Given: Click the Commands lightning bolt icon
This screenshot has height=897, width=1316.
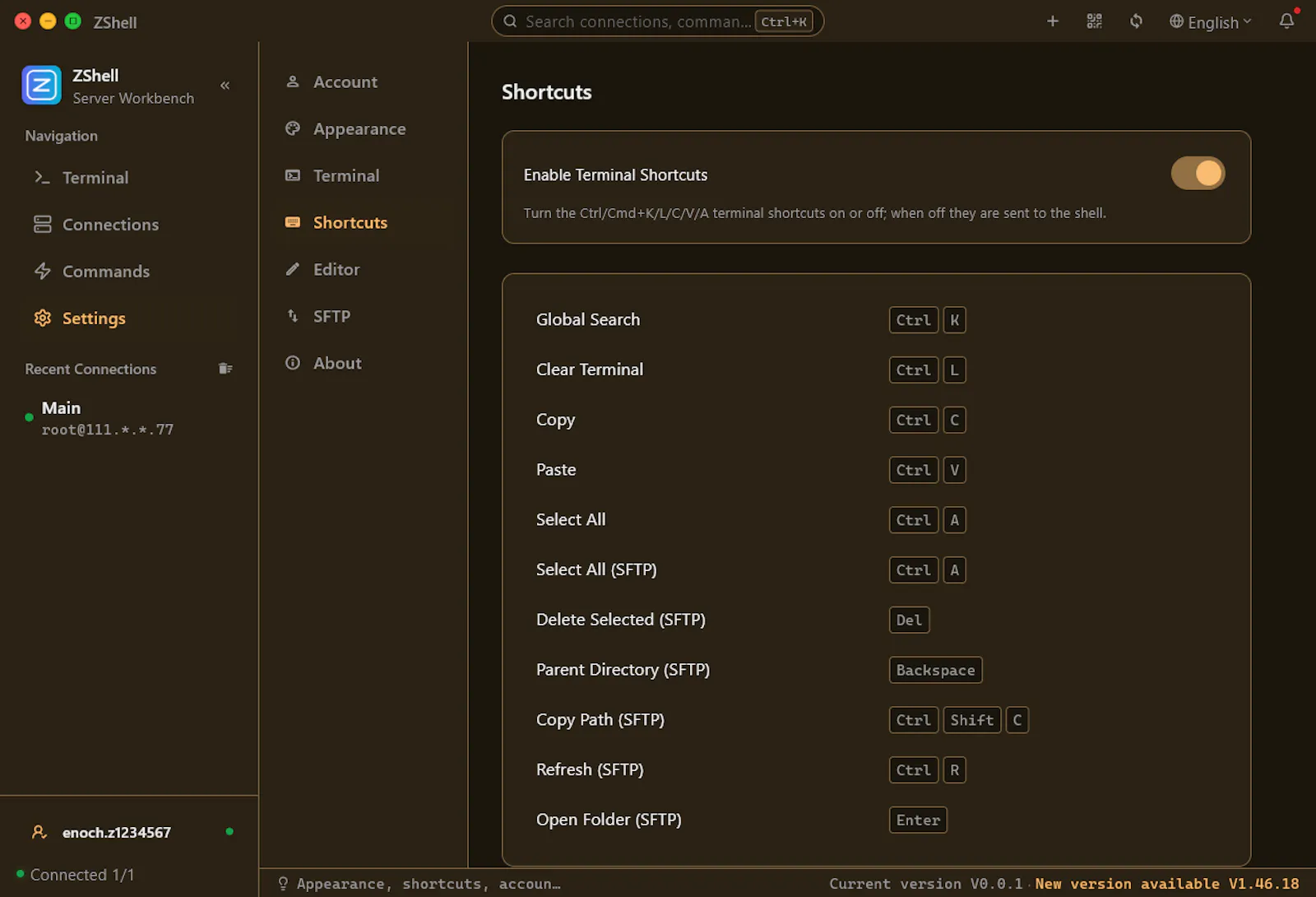Looking at the screenshot, I should (43, 271).
